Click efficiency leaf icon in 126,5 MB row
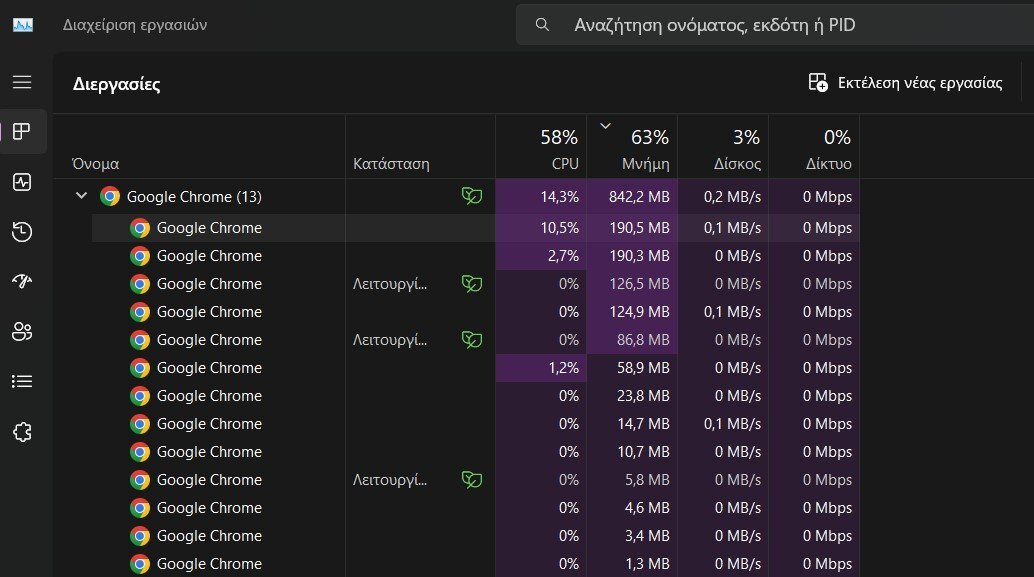1034x577 pixels. pyautogui.click(x=471, y=284)
